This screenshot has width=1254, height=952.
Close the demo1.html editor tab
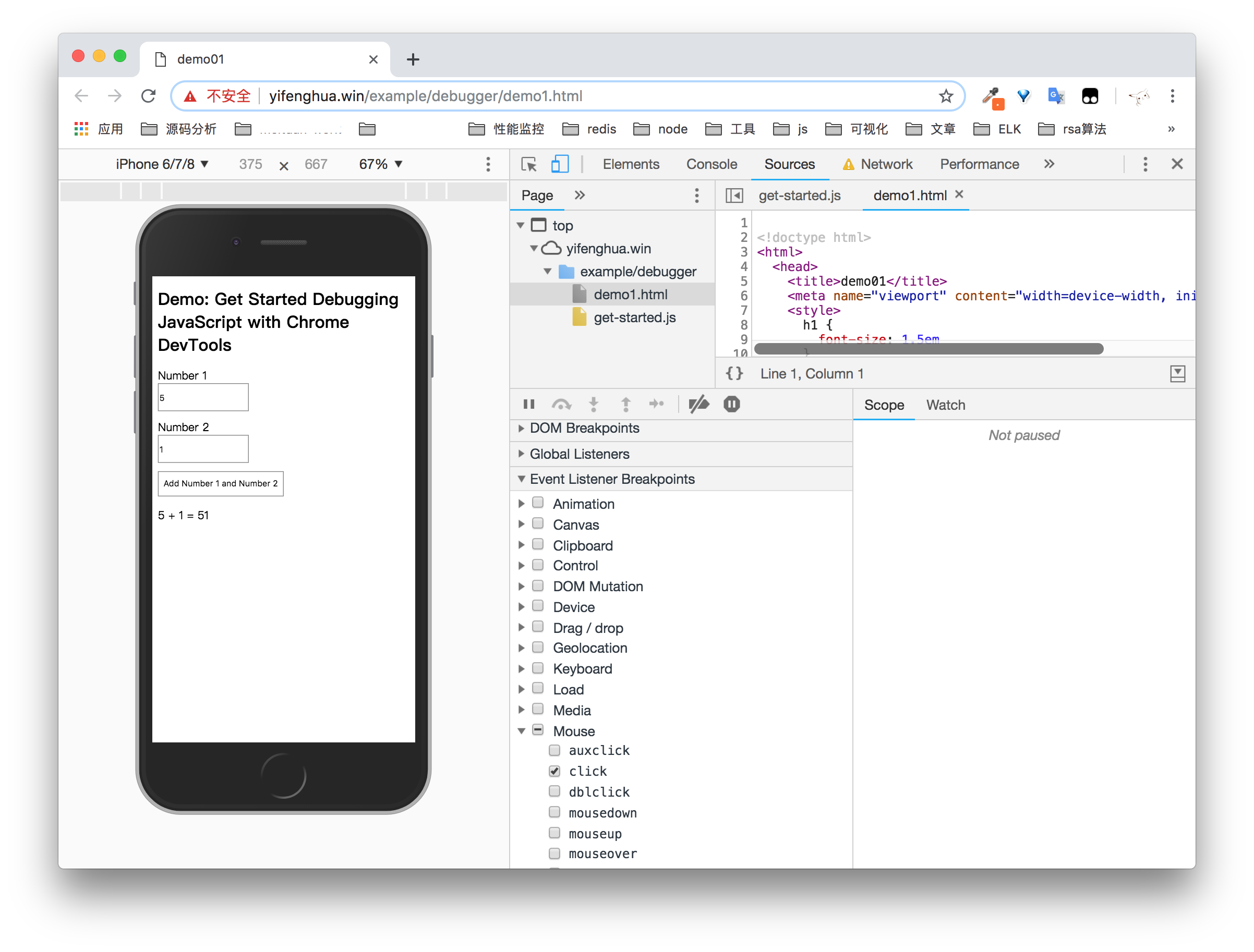tap(959, 194)
